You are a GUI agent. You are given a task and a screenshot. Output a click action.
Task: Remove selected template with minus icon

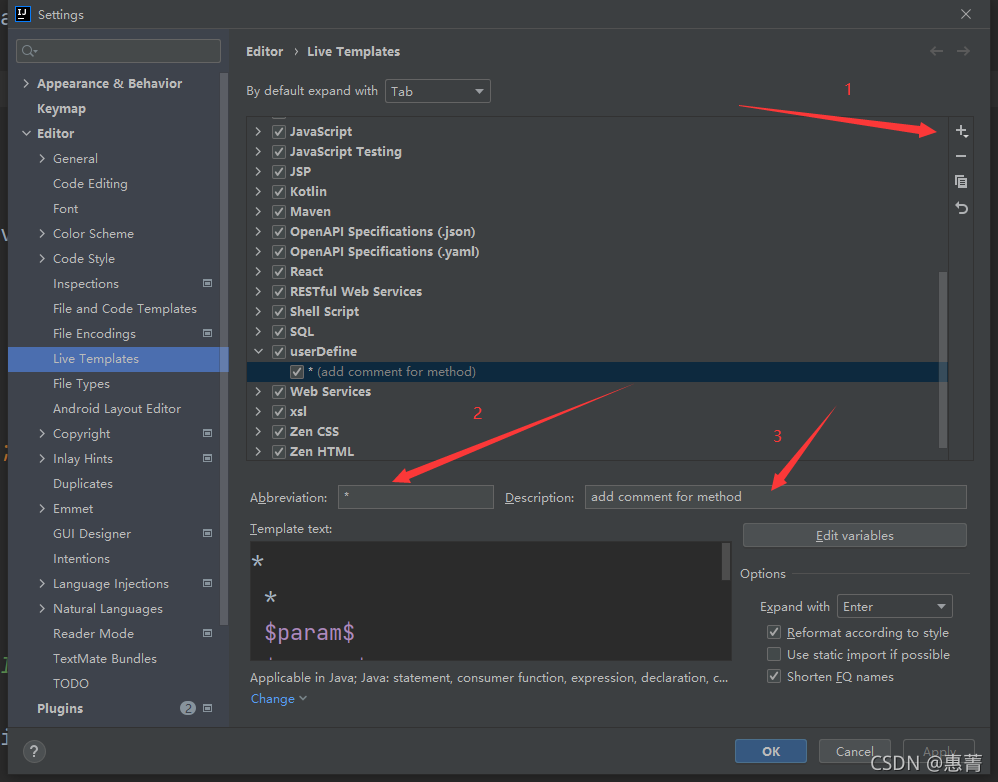[x=961, y=156]
